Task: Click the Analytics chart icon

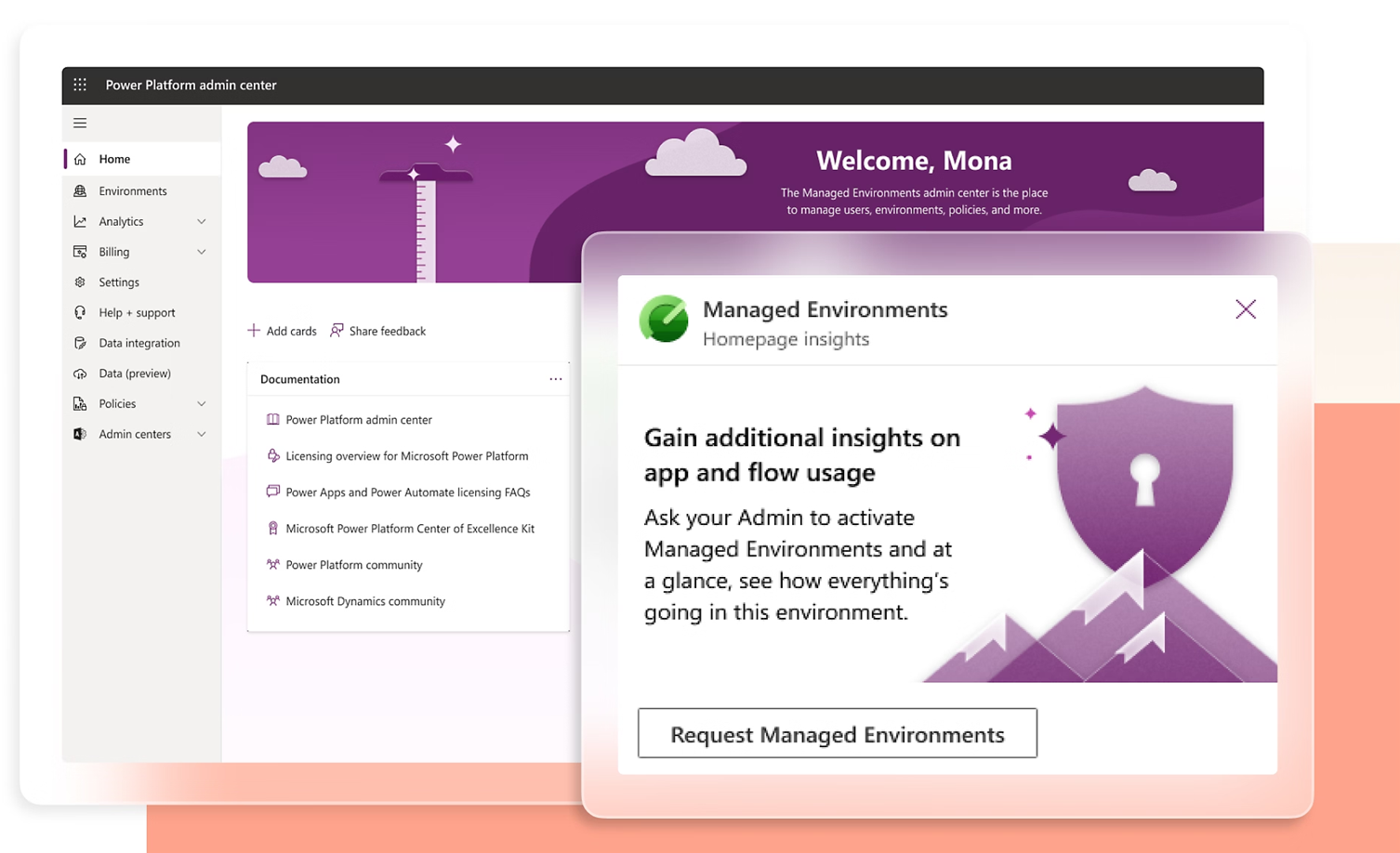Action: (80, 221)
